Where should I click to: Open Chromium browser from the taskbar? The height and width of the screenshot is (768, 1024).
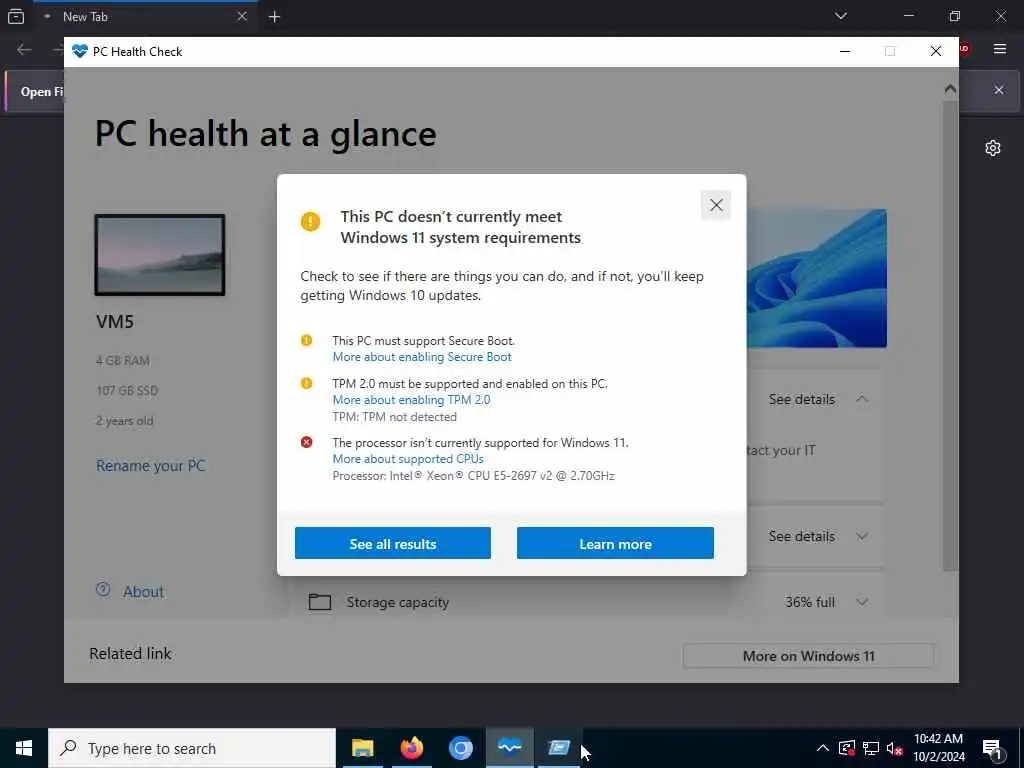pos(460,748)
